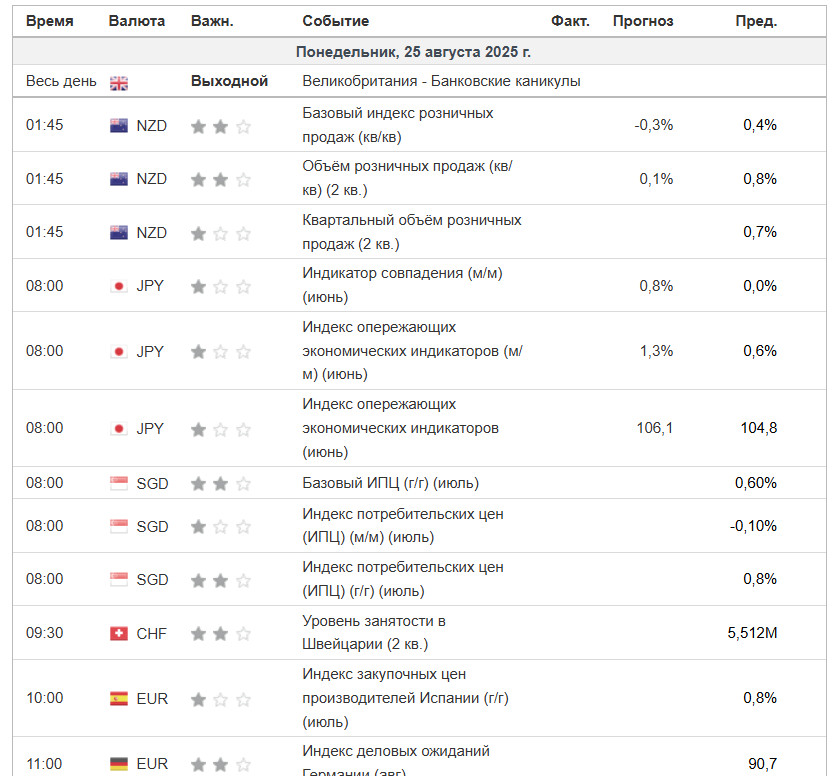This screenshot has height=776, width=834.
Task: Click the CHF currency label
Action: pyautogui.click(x=152, y=633)
